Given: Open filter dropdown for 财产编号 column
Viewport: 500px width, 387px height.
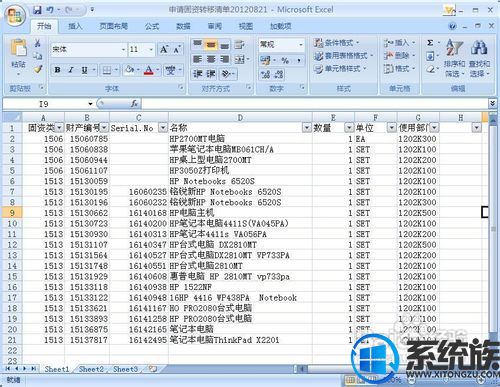Looking at the screenshot, I should click(x=104, y=128).
